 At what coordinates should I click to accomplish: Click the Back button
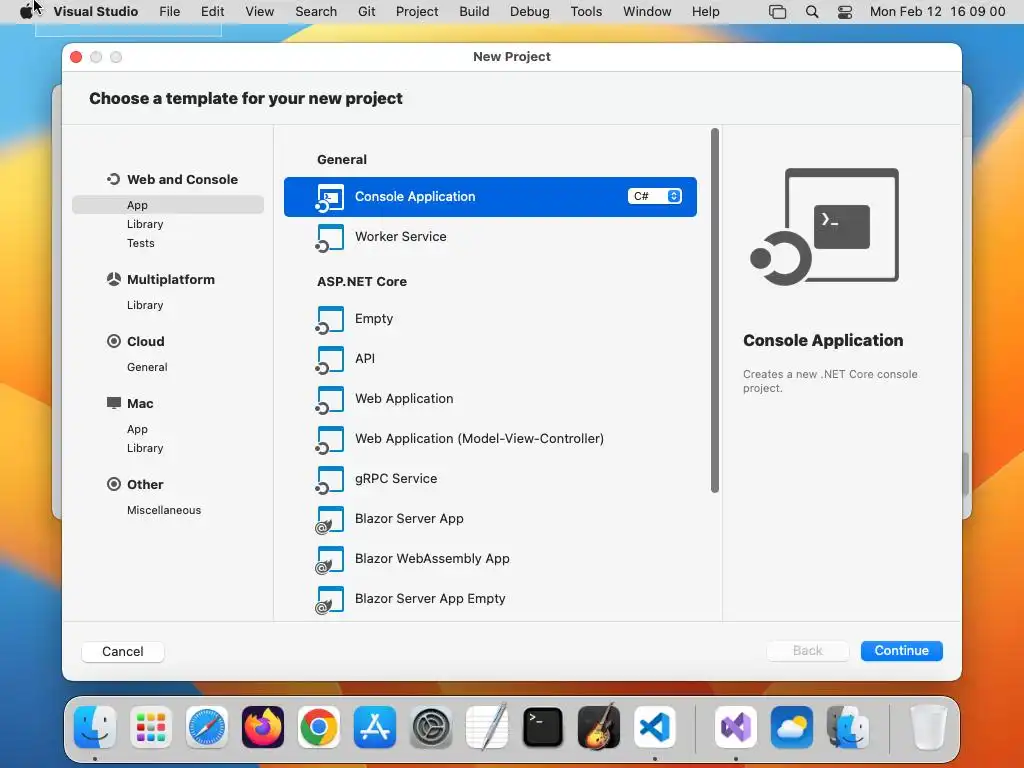(808, 650)
